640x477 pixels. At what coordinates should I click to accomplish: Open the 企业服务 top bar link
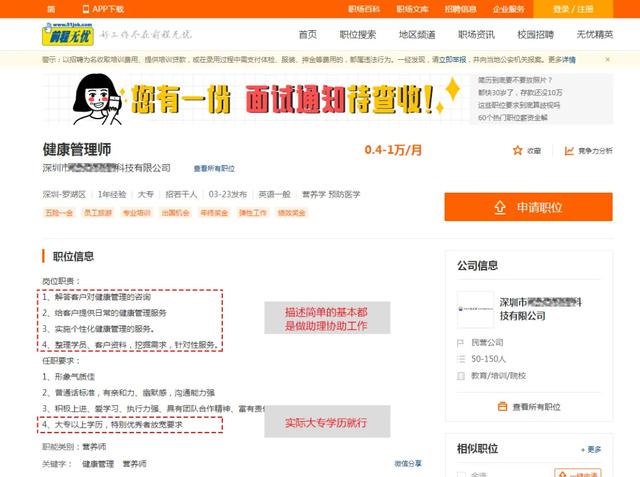509,9
